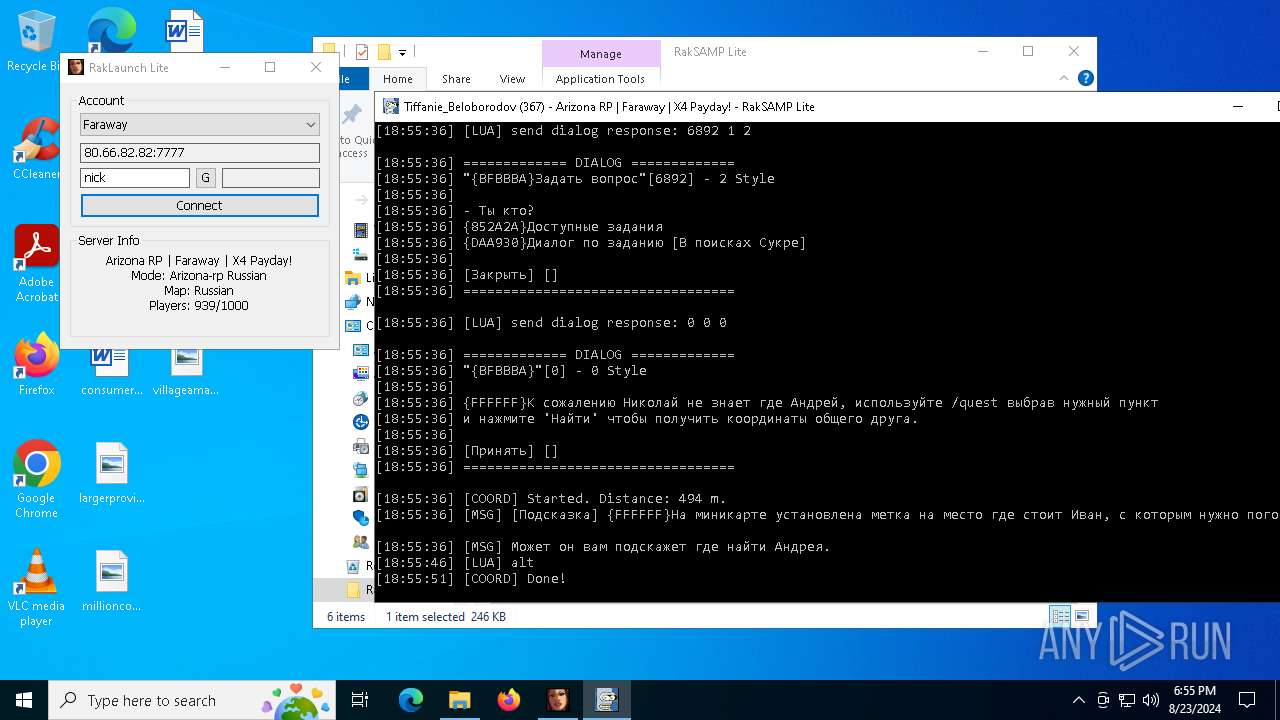The width and height of the screenshot is (1280, 720).
Task: Launch VLC media player from the desktop
Action: click(36, 588)
